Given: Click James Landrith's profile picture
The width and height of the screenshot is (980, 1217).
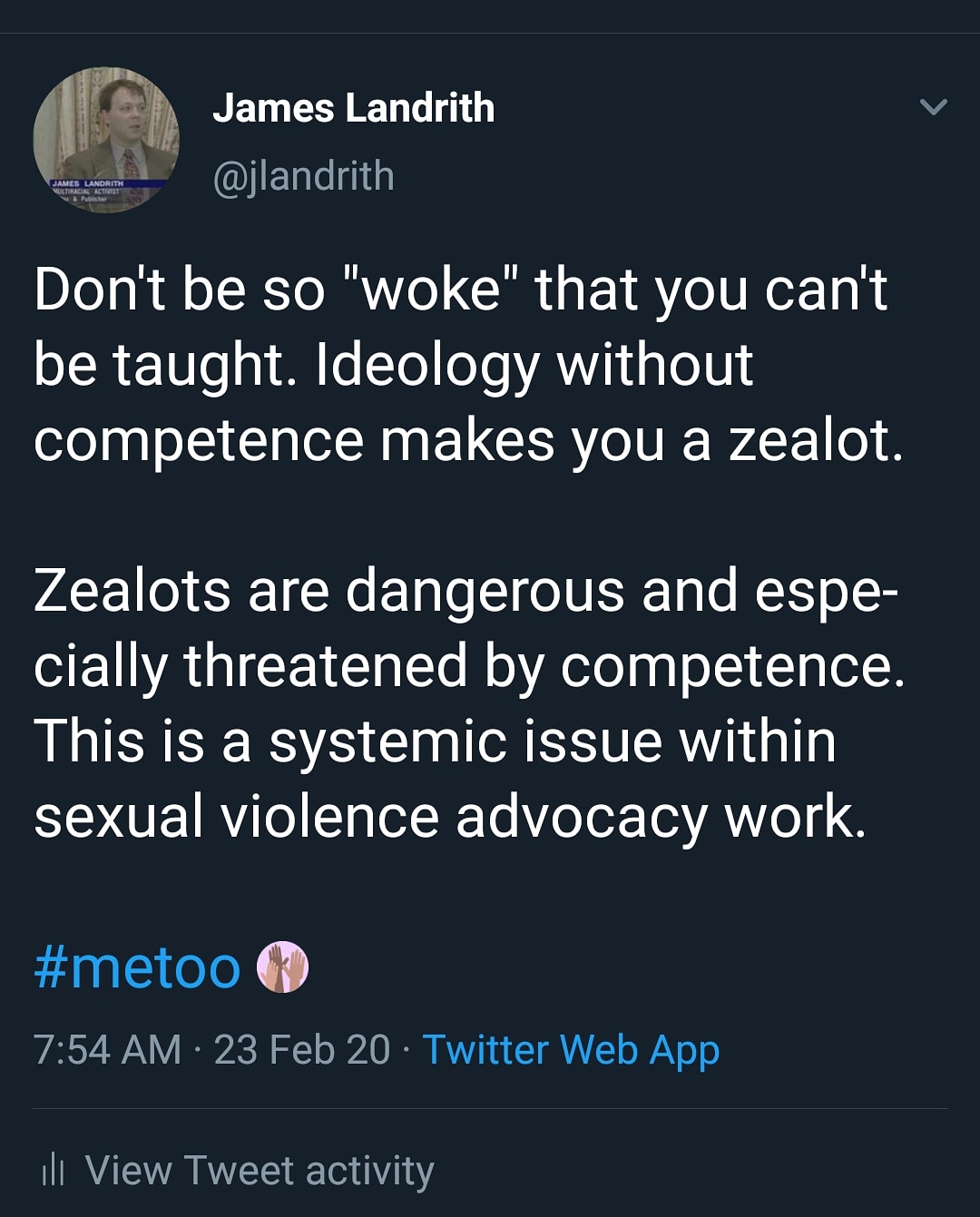Looking at the screenshot, I should [106, 139].
